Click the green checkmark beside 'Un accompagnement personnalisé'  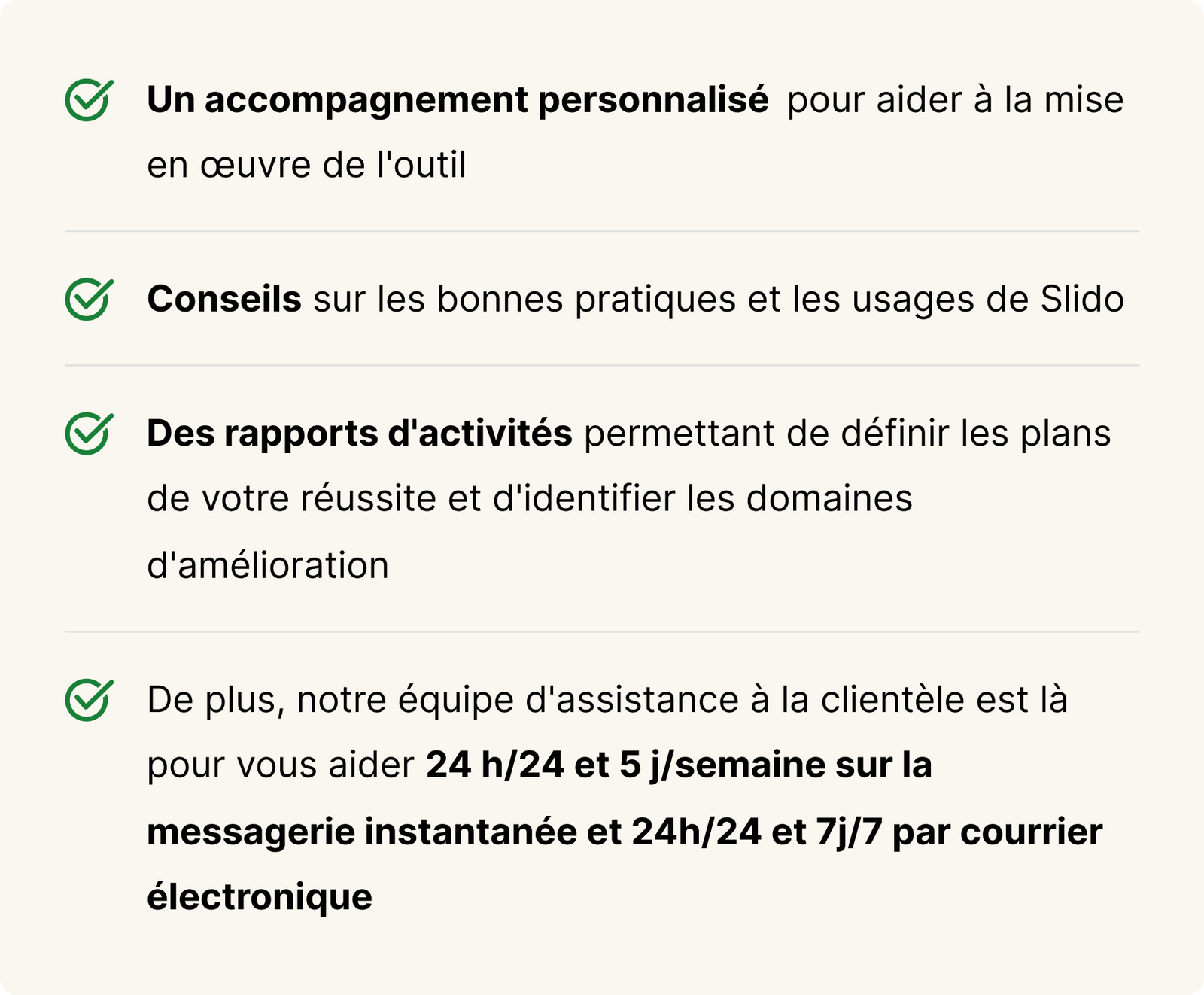click(89, 100)
